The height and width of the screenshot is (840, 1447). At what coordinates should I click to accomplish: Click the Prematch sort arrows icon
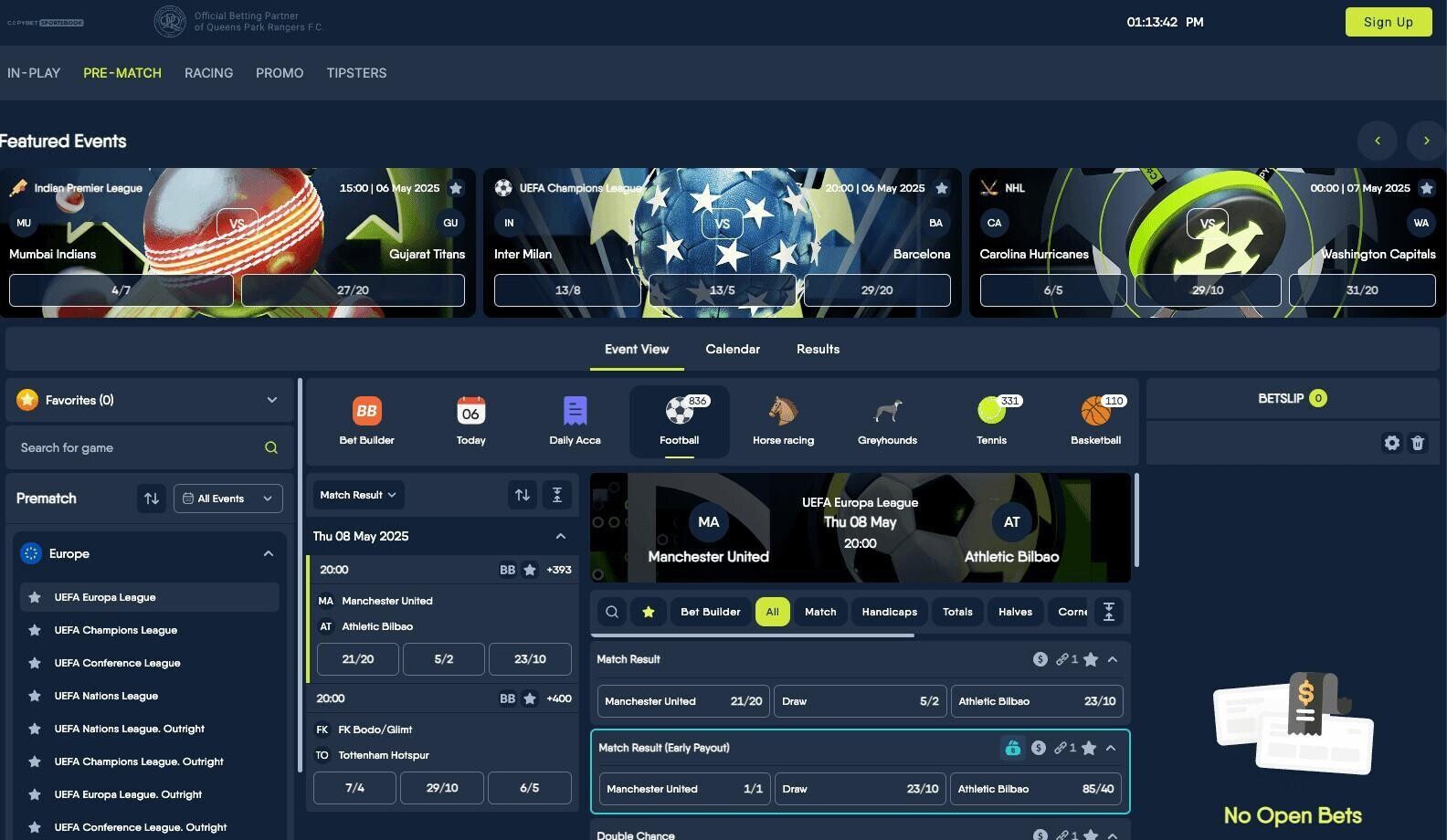152,499
